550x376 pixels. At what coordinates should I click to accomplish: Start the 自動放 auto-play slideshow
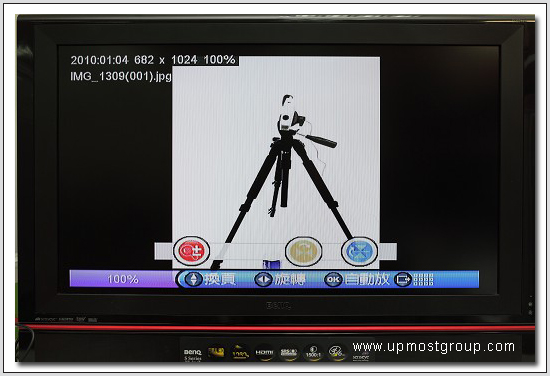point(367,279)
